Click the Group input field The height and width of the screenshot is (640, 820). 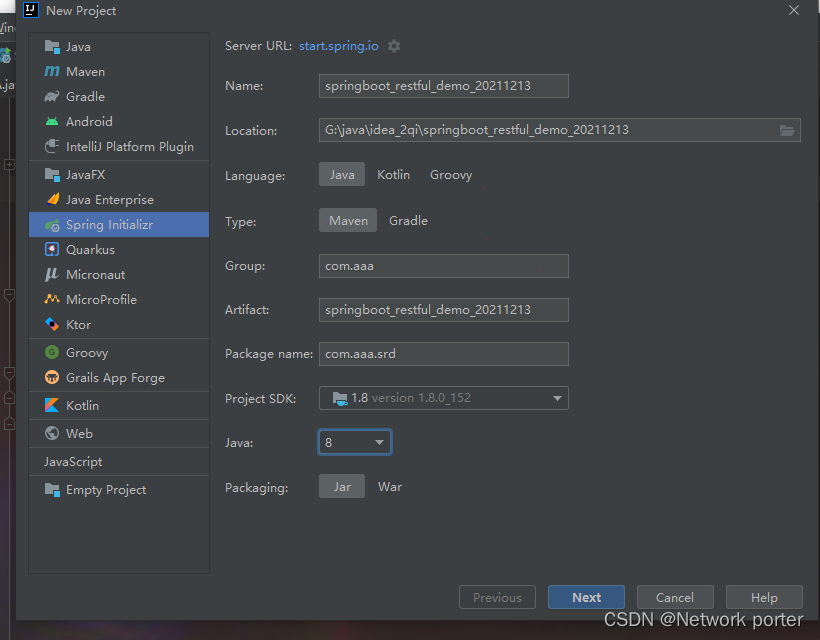(443, 266)
